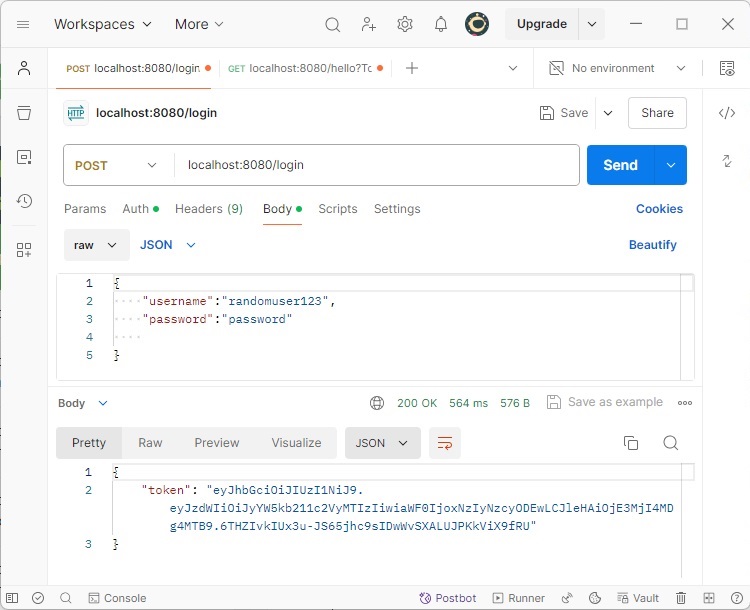Viewport: 750px width, 610px height.
Task: Switch to the Headers (9) tab
Action: 208,209
